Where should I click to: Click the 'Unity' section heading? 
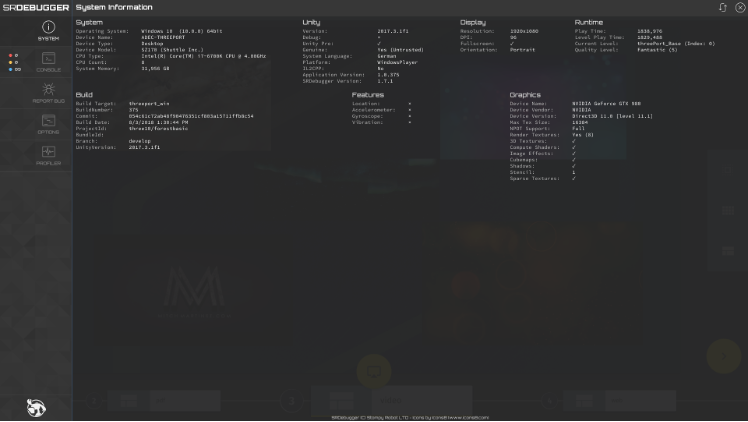[311, 22]
